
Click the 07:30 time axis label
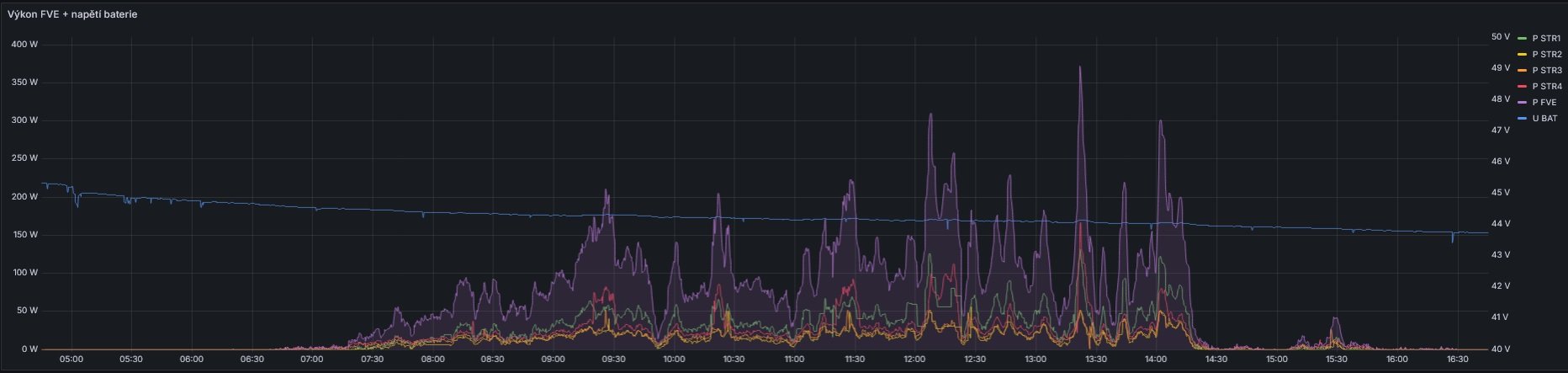tap(373, 360)
